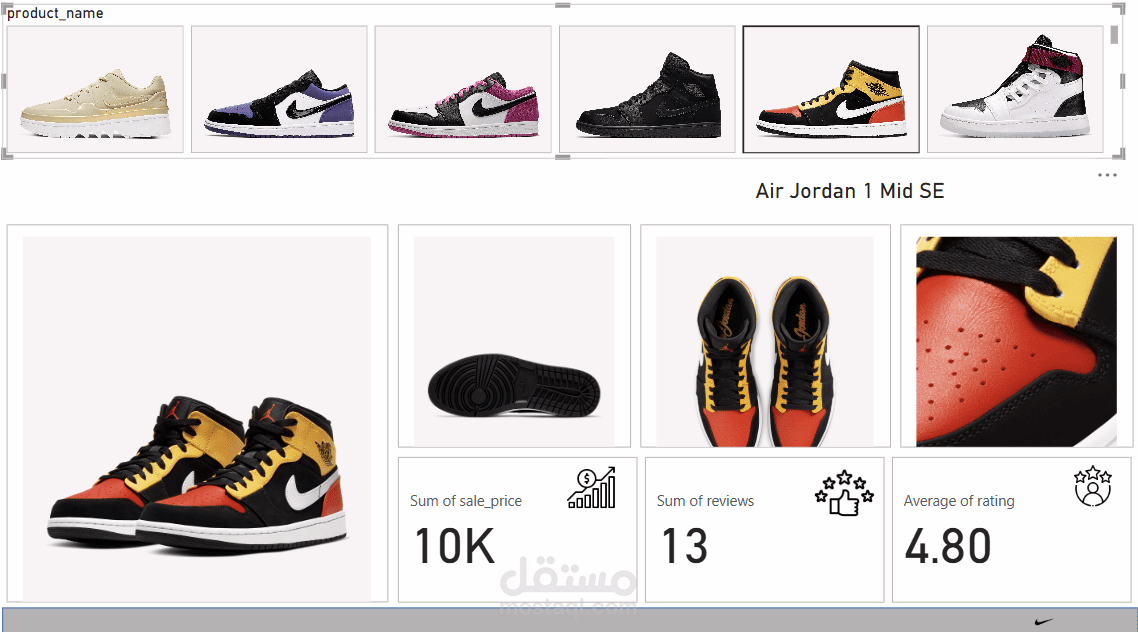This screenshot has height=632, width=1138.
Task: Click the Average of rating card
Action: pyautogui.click(x=1012, y=530)
